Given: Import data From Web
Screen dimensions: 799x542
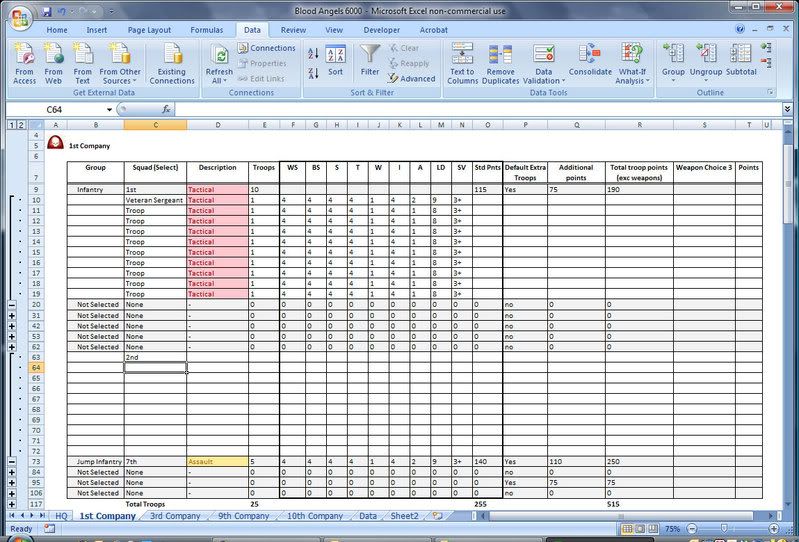Looking at the screenshot, I should pos(54,64).
